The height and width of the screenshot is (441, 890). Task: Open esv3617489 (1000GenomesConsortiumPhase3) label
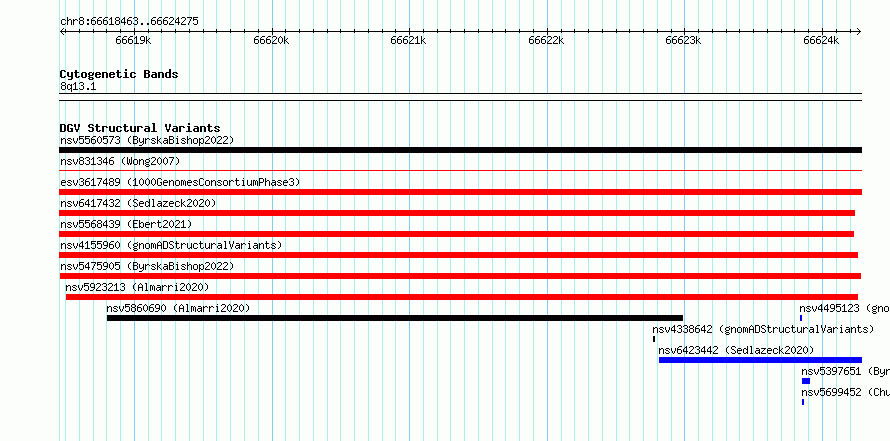click(180, 182)
